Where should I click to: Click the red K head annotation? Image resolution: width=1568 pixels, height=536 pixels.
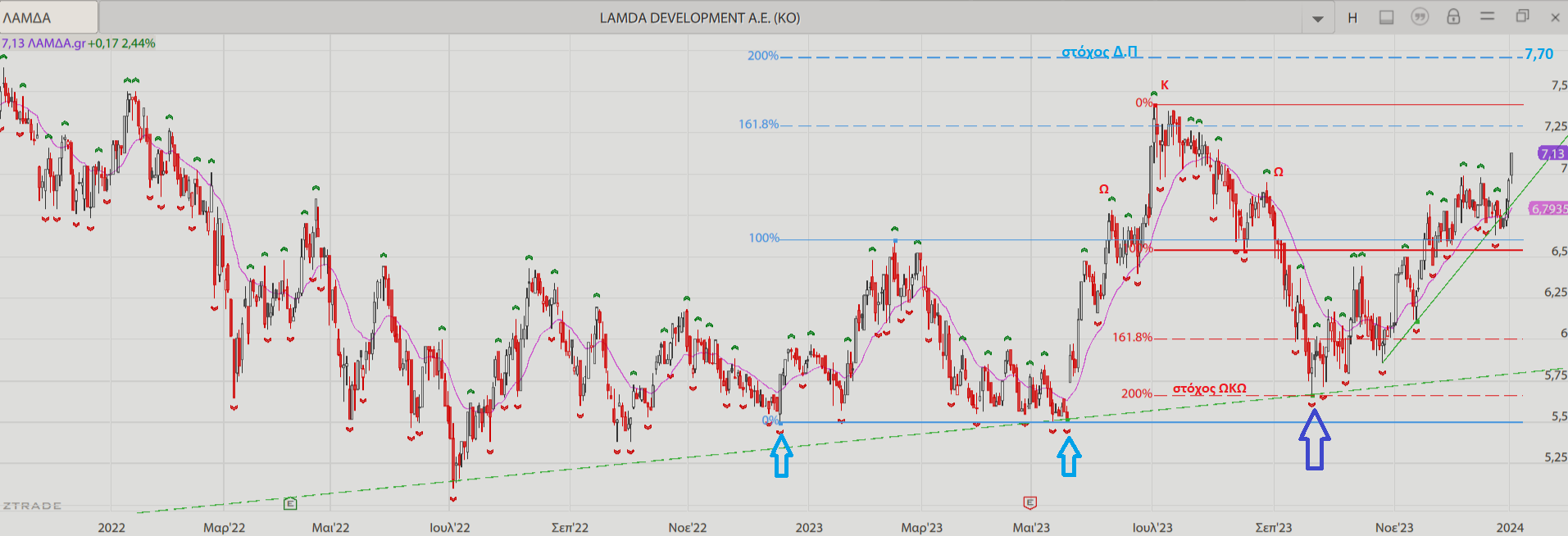(1165, 85)
